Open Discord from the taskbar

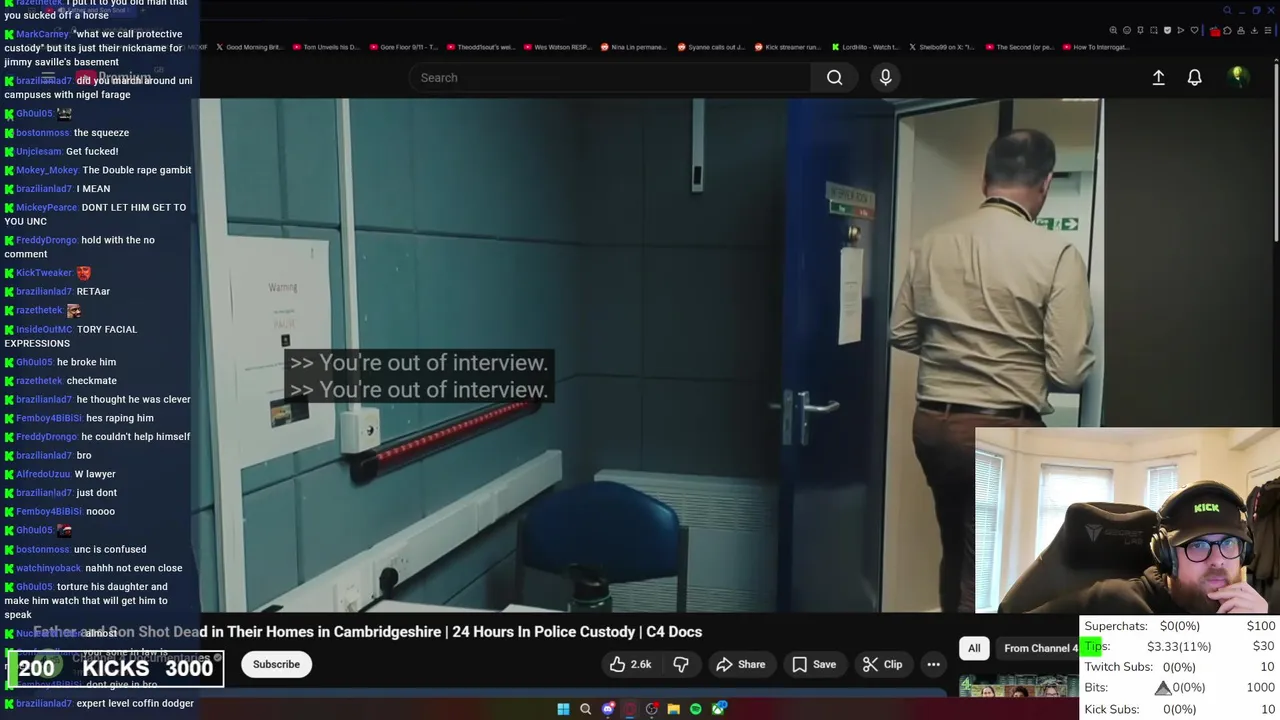(x=608, y=709)
